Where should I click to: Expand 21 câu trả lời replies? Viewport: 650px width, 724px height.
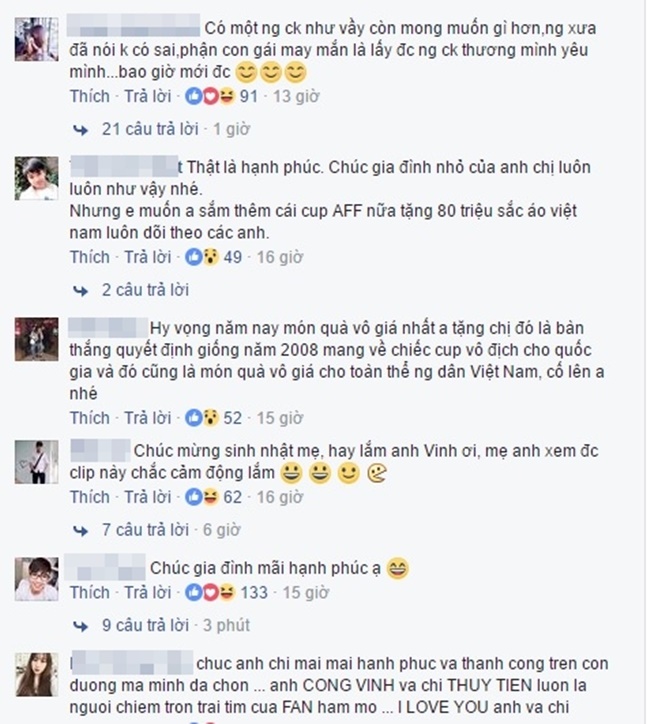pyautogui.click(x=150, y=129)
